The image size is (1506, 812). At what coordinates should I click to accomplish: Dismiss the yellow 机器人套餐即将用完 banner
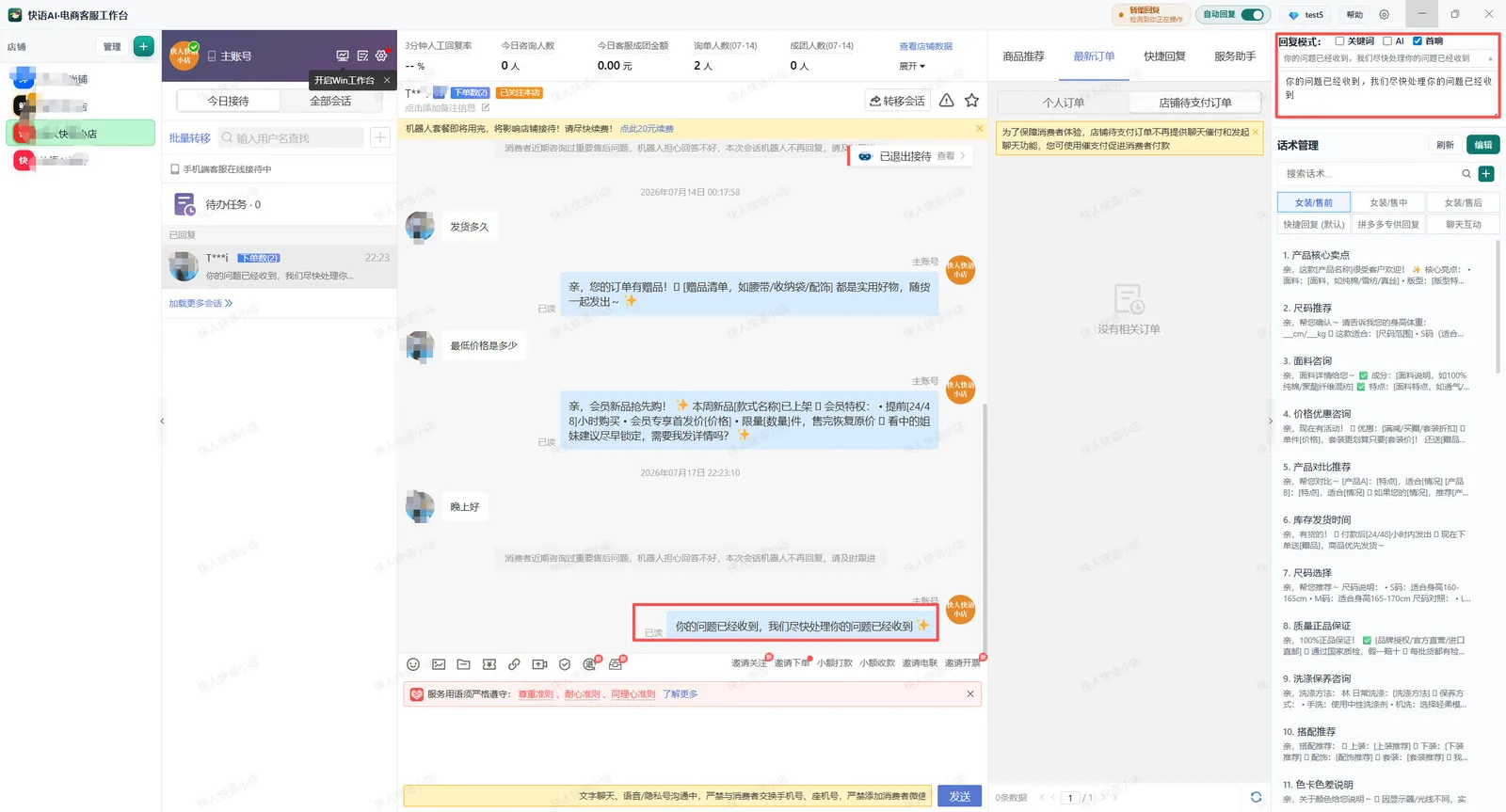(979, 128)
